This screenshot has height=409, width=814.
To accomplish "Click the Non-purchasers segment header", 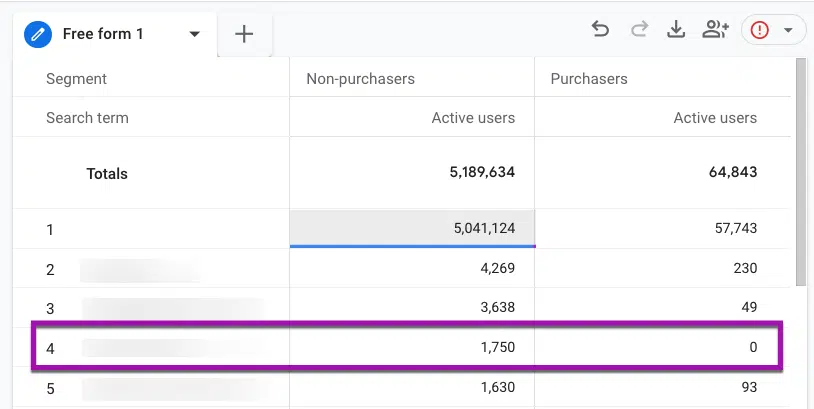I will click(360, 79).
